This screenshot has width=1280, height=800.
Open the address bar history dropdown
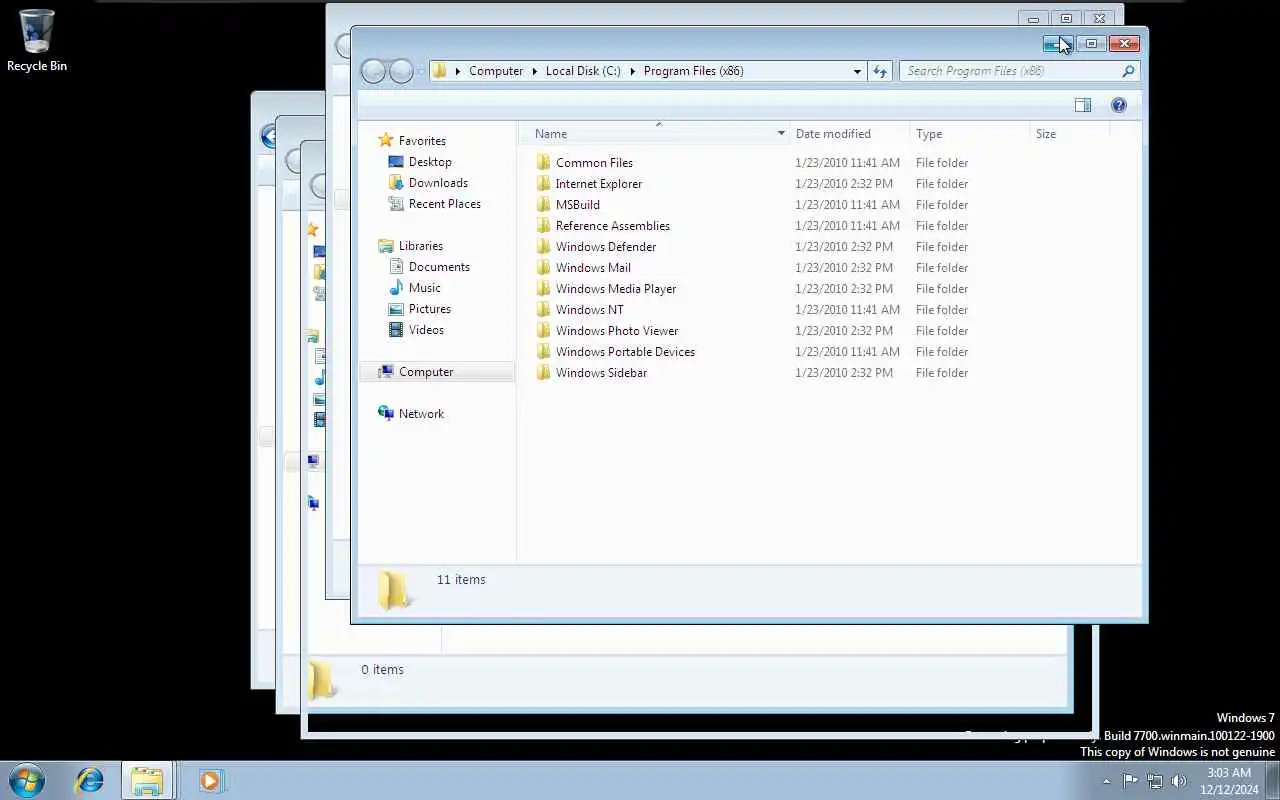click(x=857, y=71)
